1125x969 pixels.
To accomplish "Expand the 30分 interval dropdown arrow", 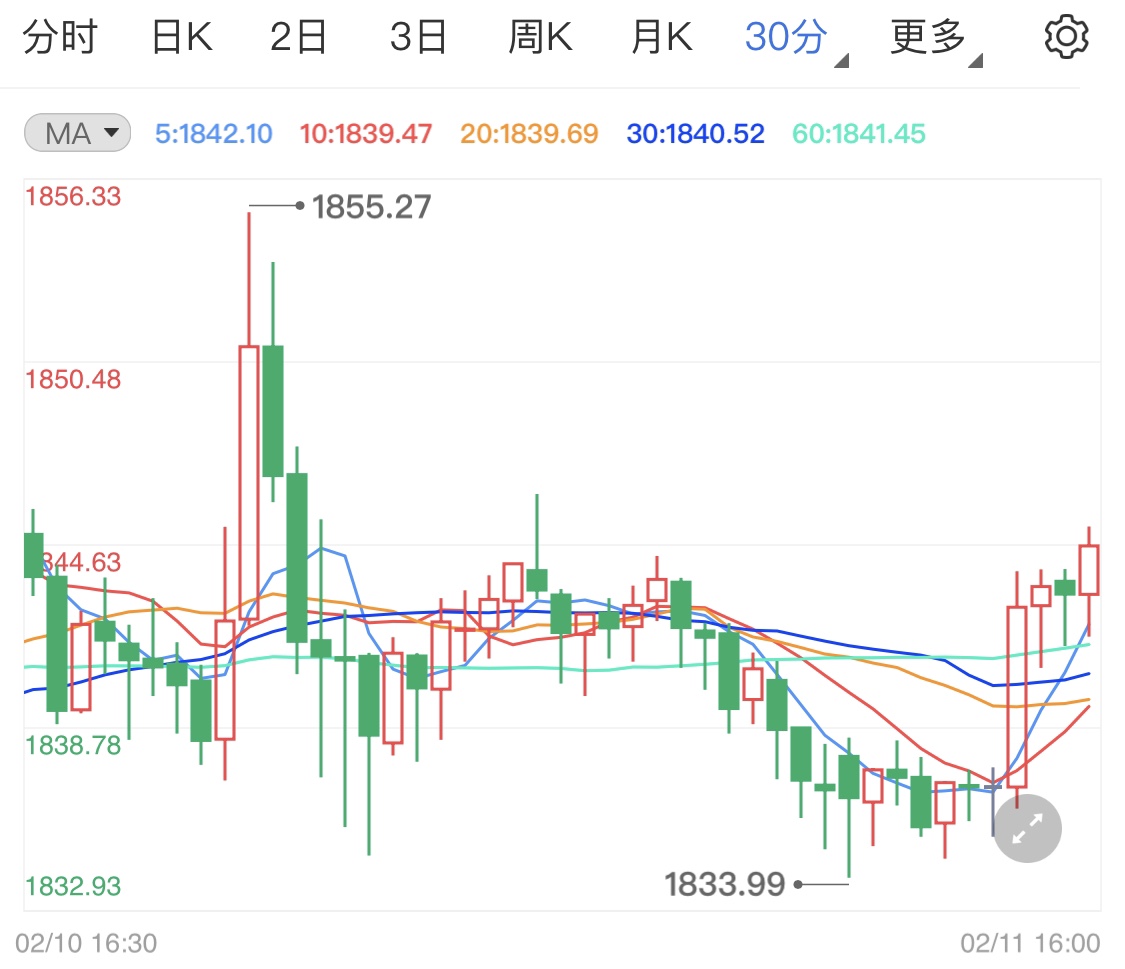I will [x=840, y=60].
